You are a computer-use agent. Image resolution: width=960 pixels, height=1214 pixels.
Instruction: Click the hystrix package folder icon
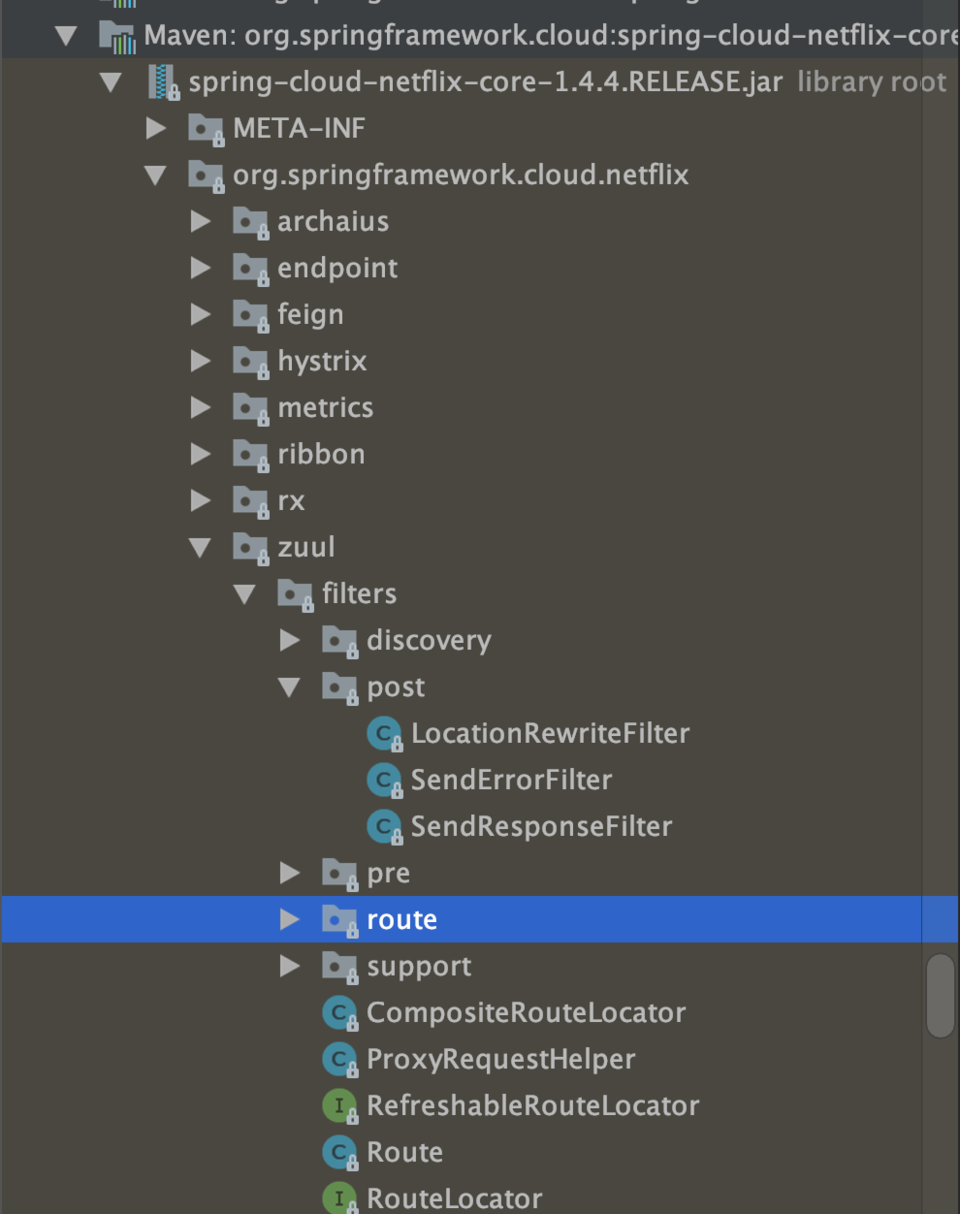click(251, 361)
